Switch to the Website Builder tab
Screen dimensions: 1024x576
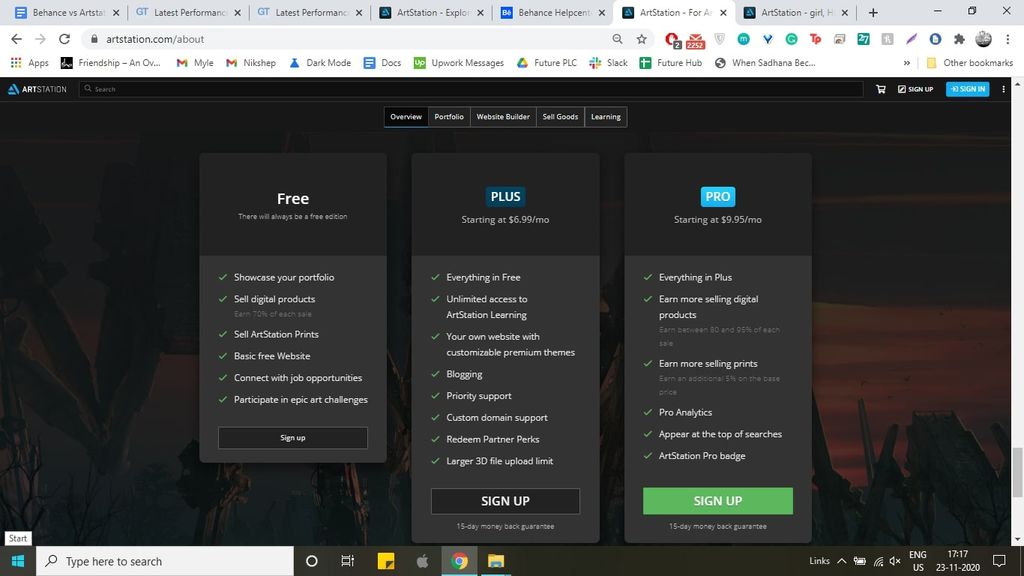(x=503, y=116)
